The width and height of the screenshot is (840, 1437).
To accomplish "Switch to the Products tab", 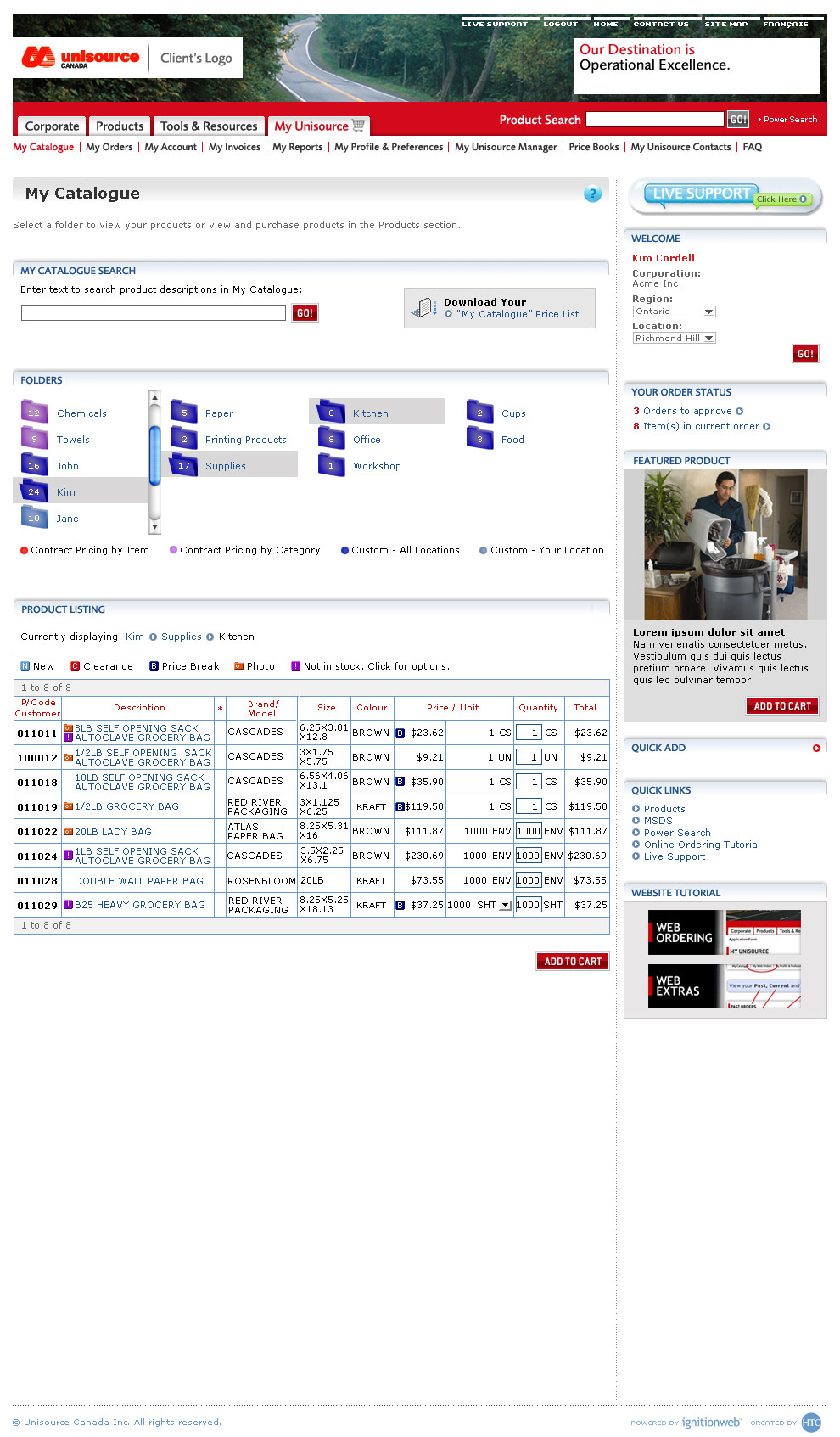I will click(x=120, y=126).
